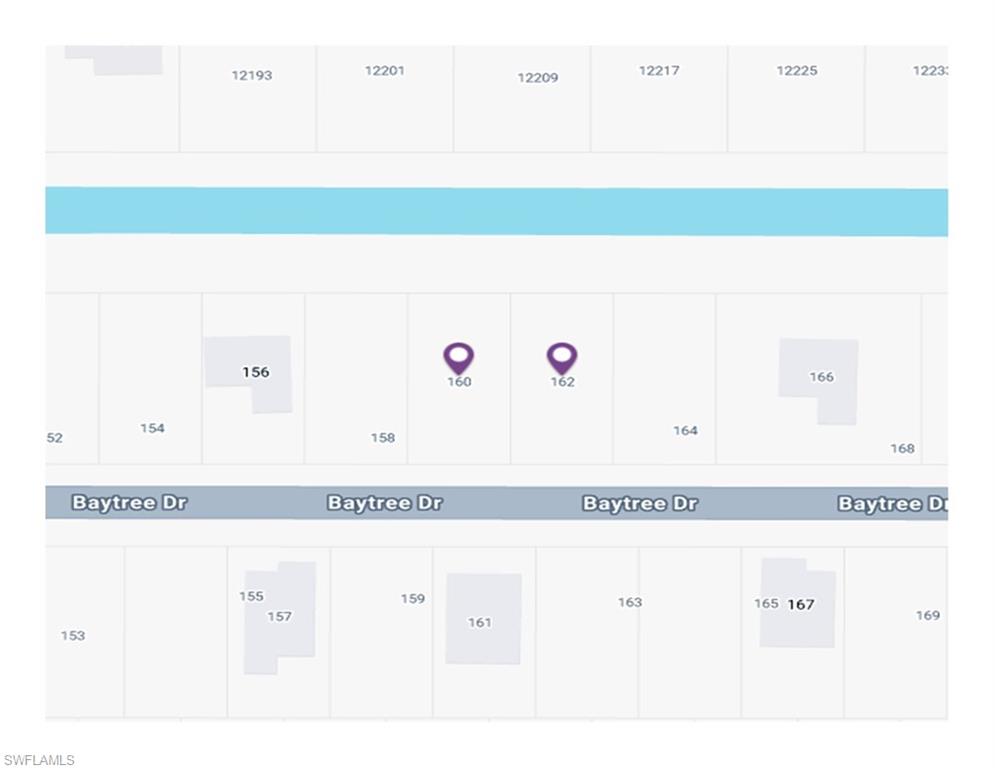Select the vacant lot labeled 158
Screen dimensions: 995x768
coord(383,438)
